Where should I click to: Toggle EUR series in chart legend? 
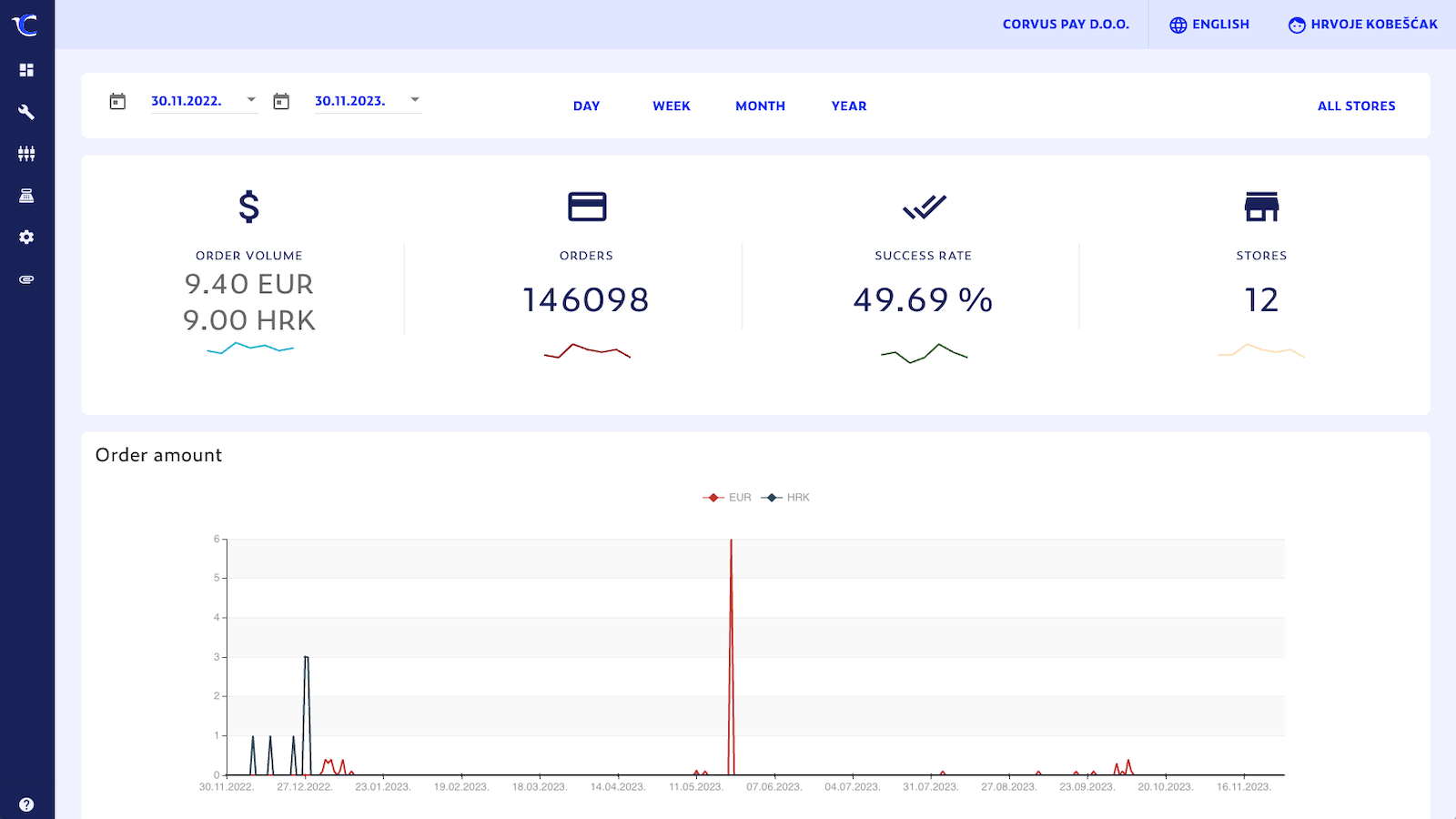(727, 498)
